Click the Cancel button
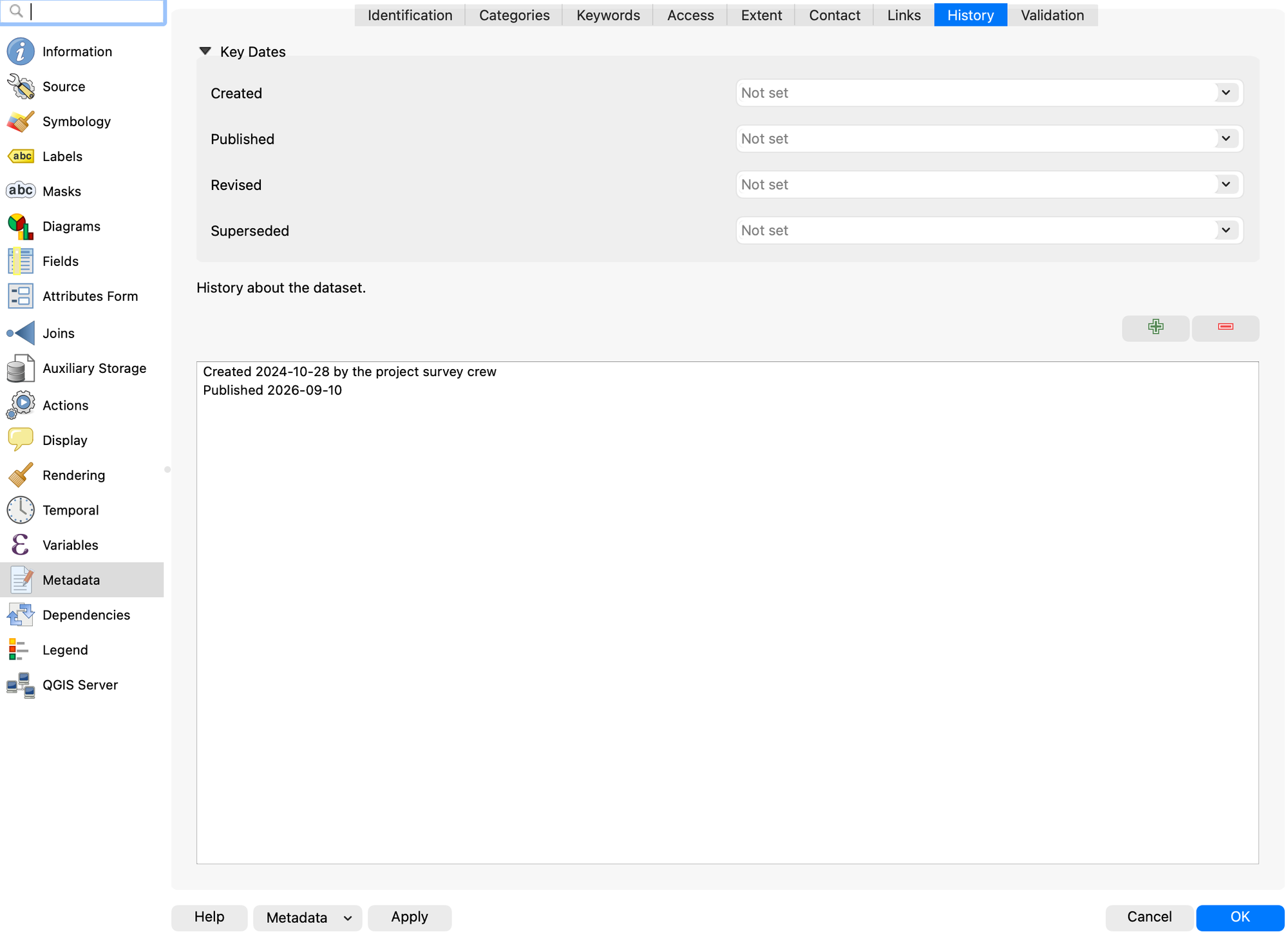1288x939 pixels. tap(1149, 917)
